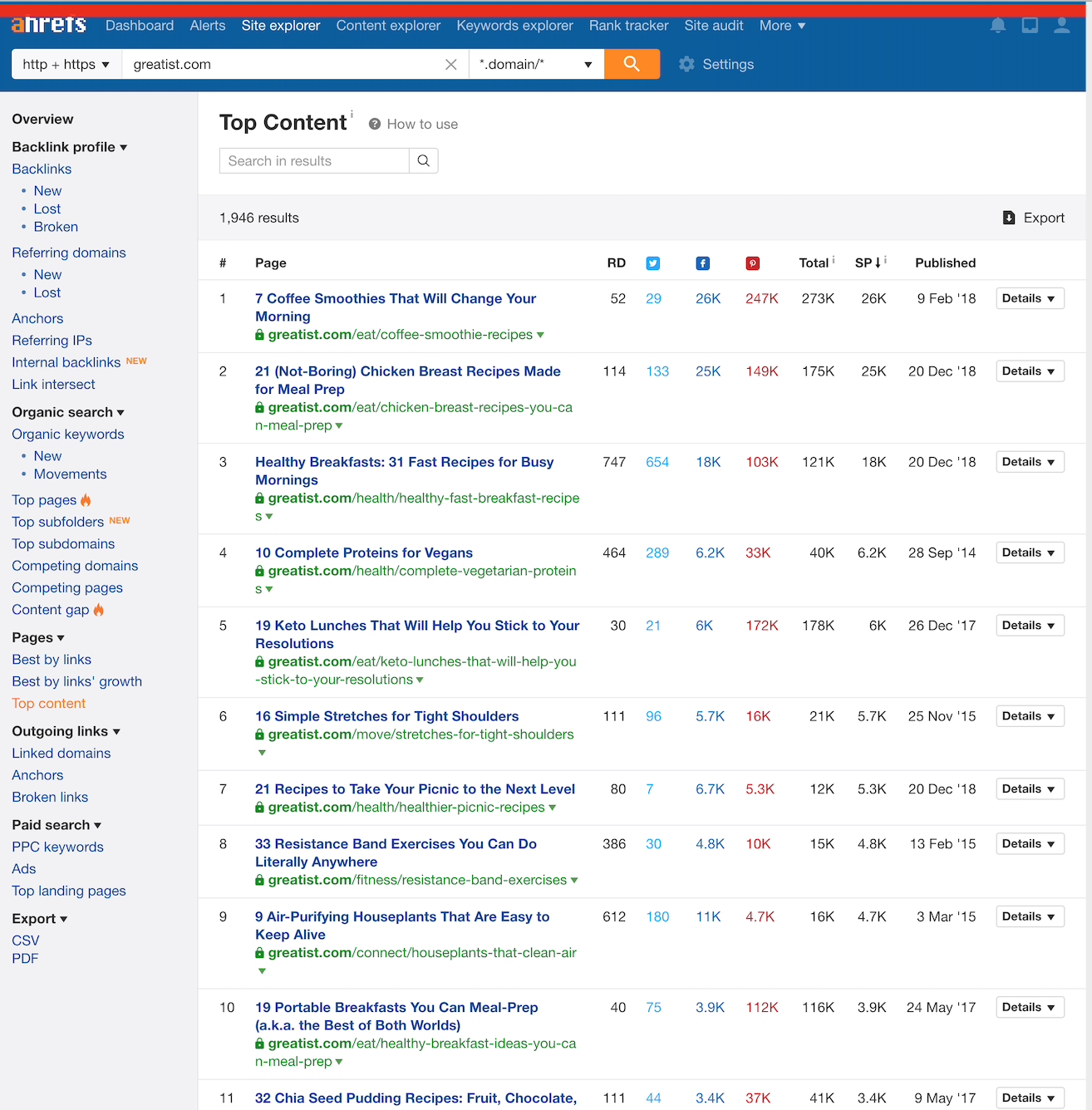Sort by the Published column header
1092x1110 pixels.
pos(946,263)
